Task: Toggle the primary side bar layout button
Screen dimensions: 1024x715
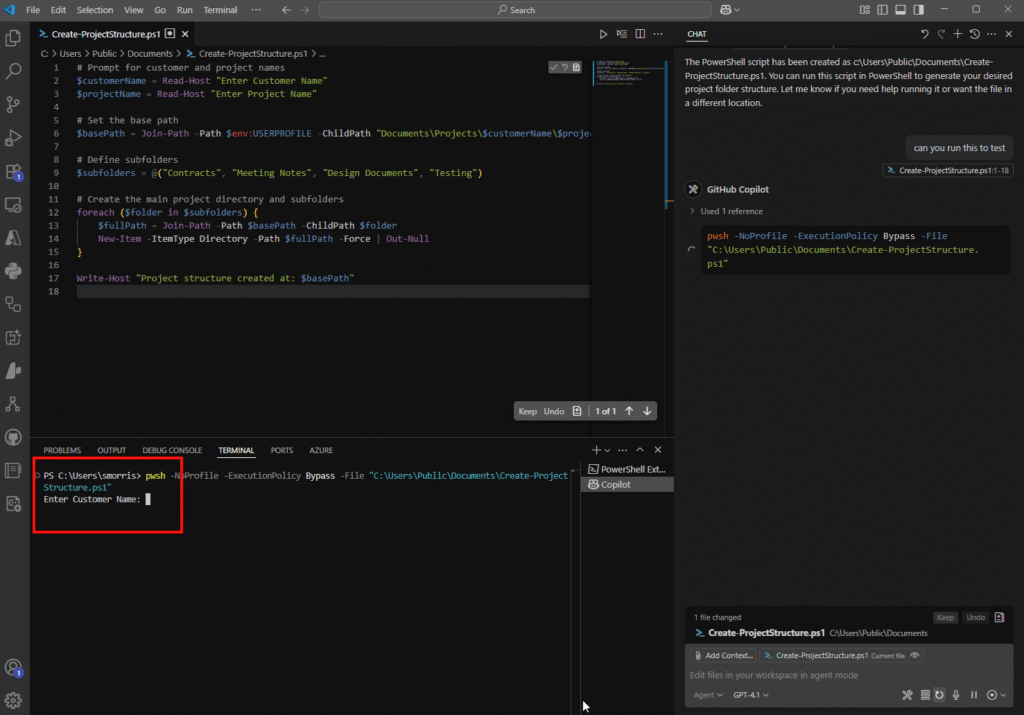Action: (882, 10)
